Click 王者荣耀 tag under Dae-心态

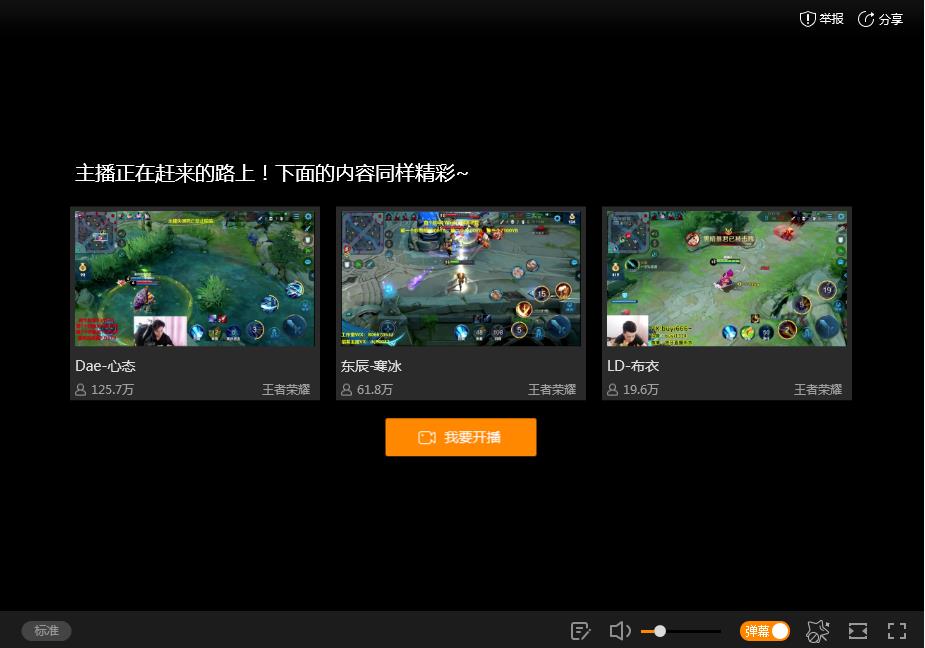pyautogui.click(x=286, y=389)
